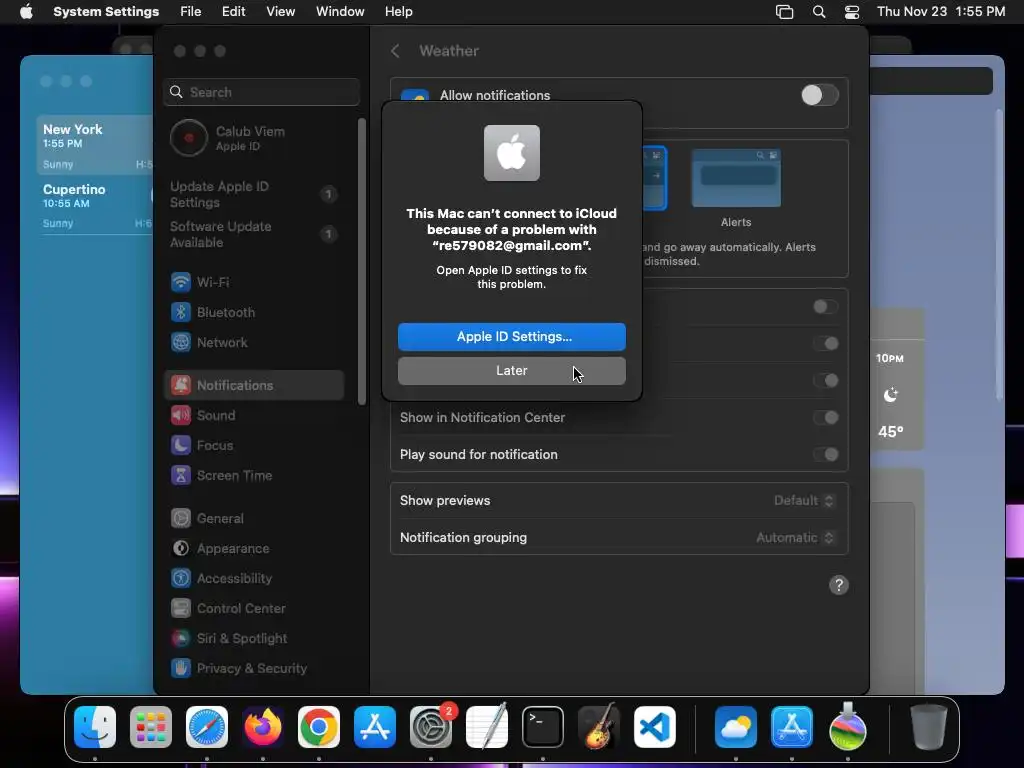The width and height of the screenshot is (1024, 768).
Task: Click Stage Manager icon in the menu bar
Action: pos(784,12)
